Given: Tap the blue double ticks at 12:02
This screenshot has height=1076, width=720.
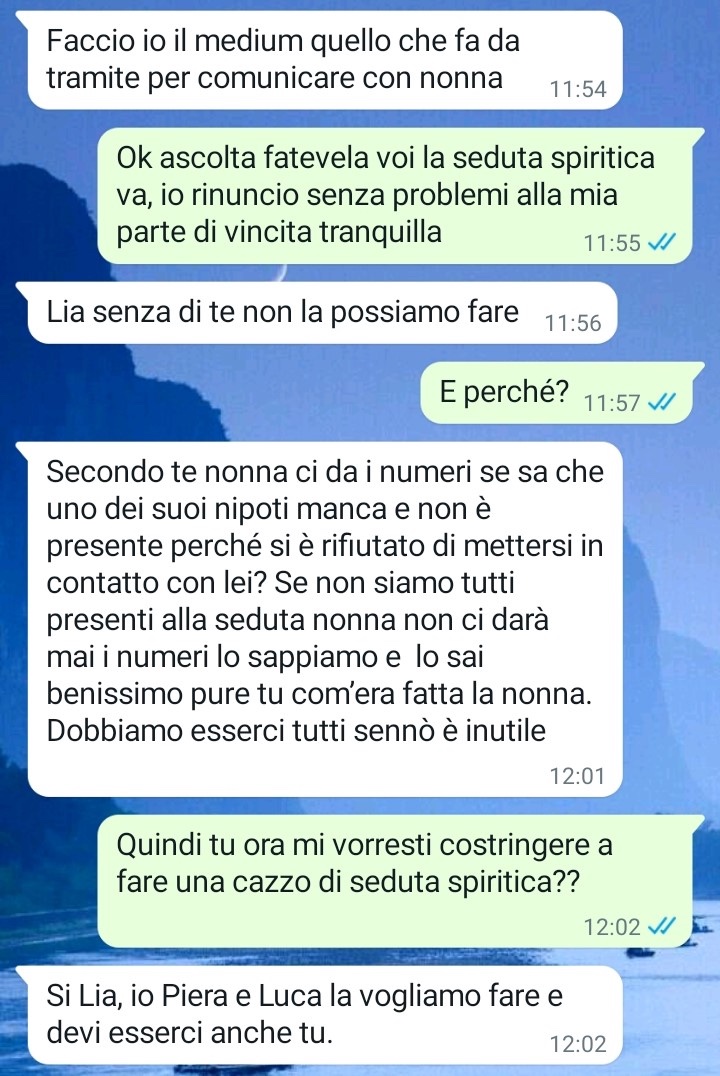Looking at the screenshot, I should (x=662, y=926).
